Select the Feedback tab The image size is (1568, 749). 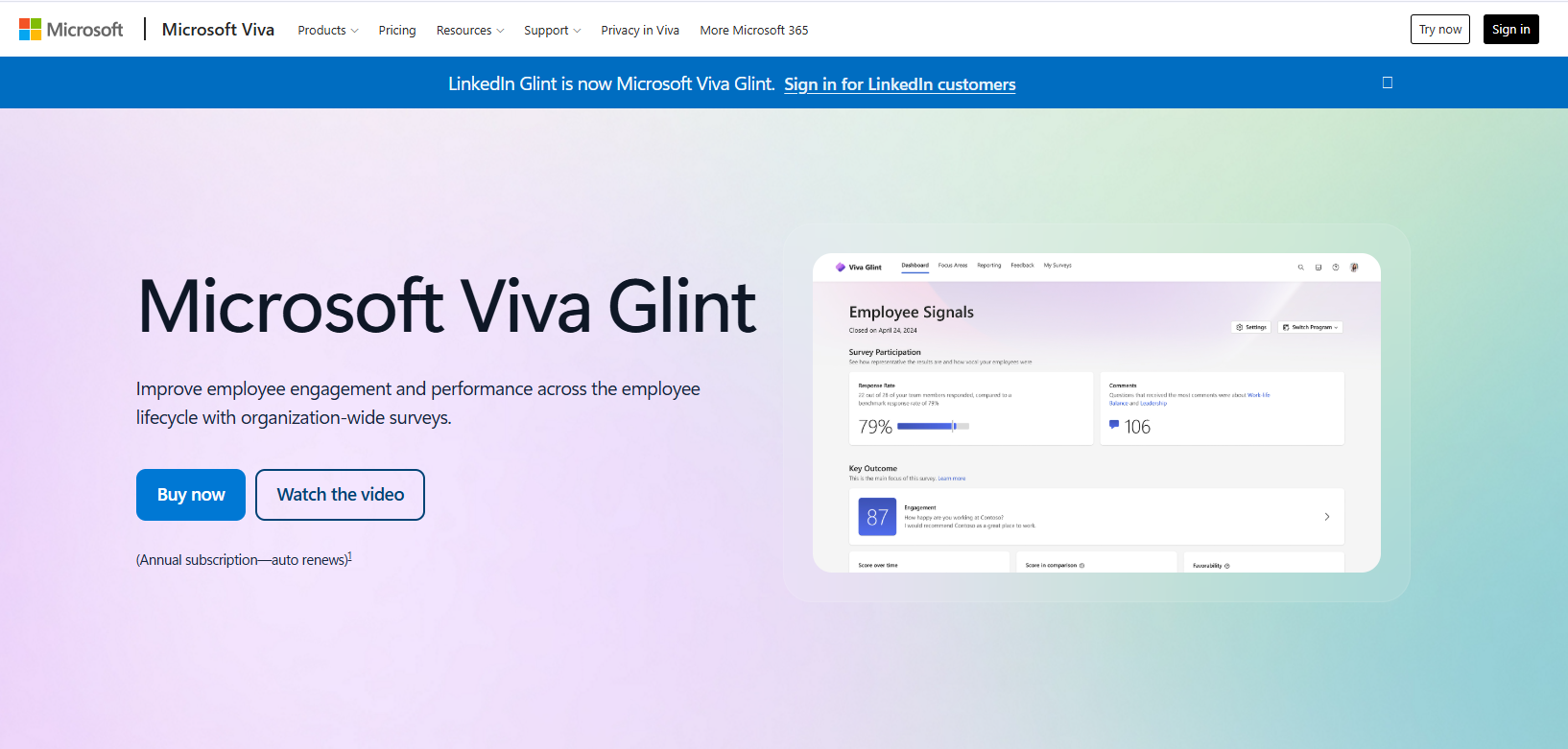tap(1023, 266)
